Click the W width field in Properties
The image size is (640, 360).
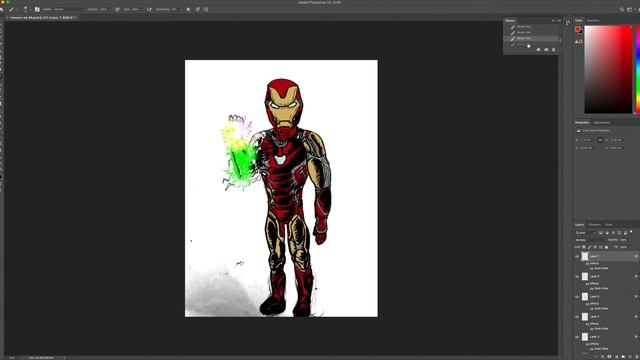click(587, 140)
